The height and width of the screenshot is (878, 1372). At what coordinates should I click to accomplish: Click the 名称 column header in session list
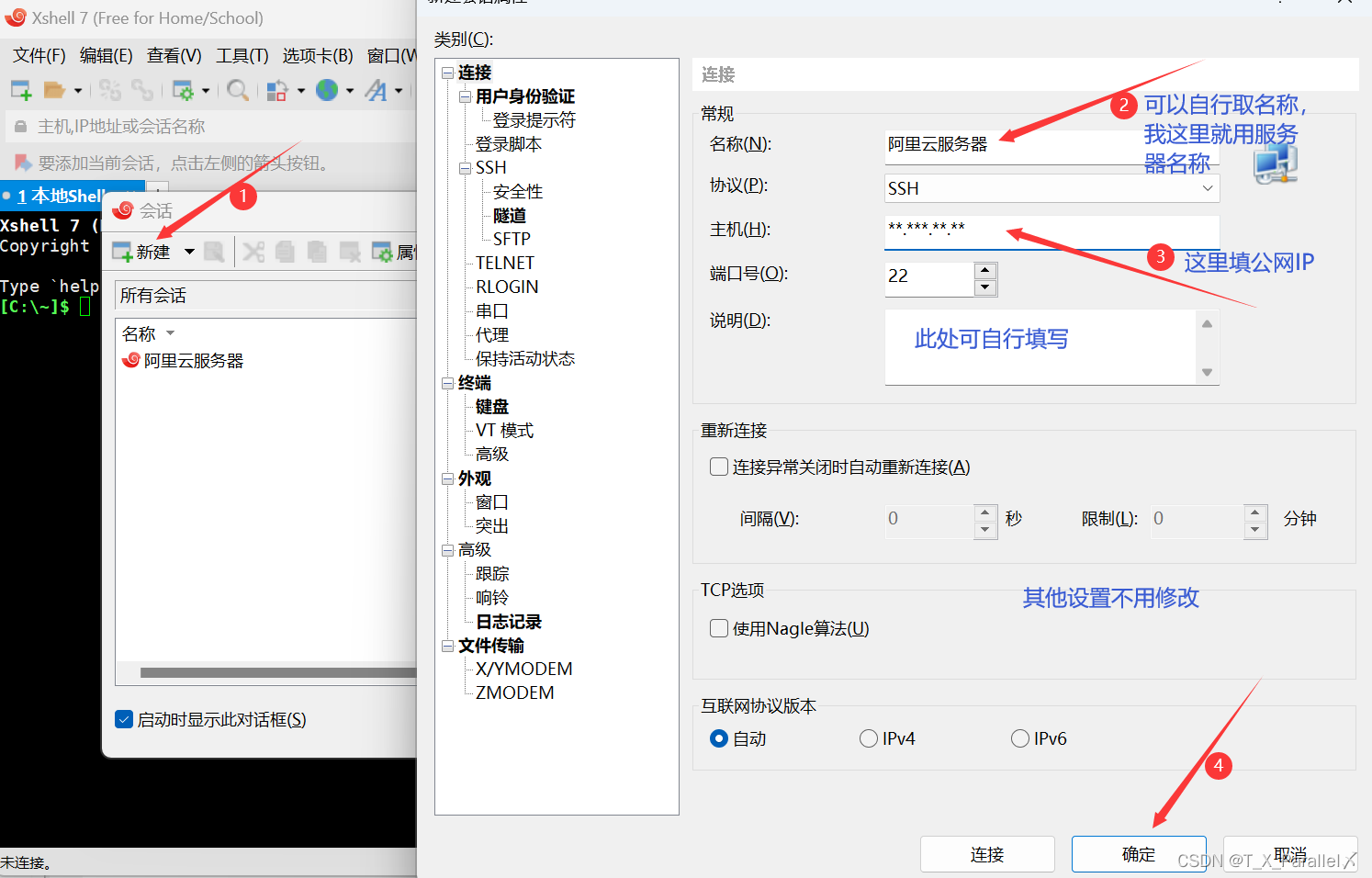click(140, 333)
